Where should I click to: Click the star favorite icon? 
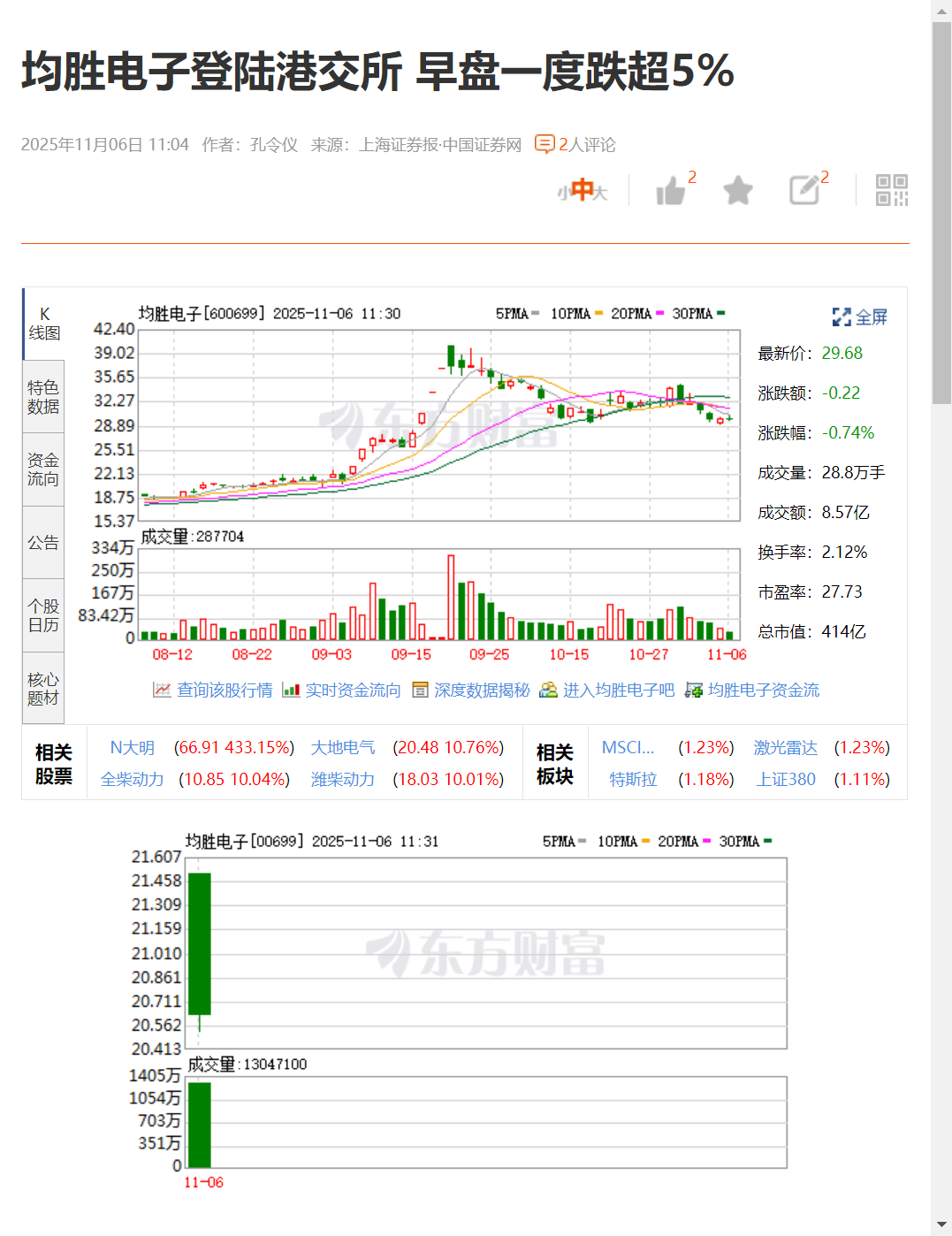[x=737, y=190]
